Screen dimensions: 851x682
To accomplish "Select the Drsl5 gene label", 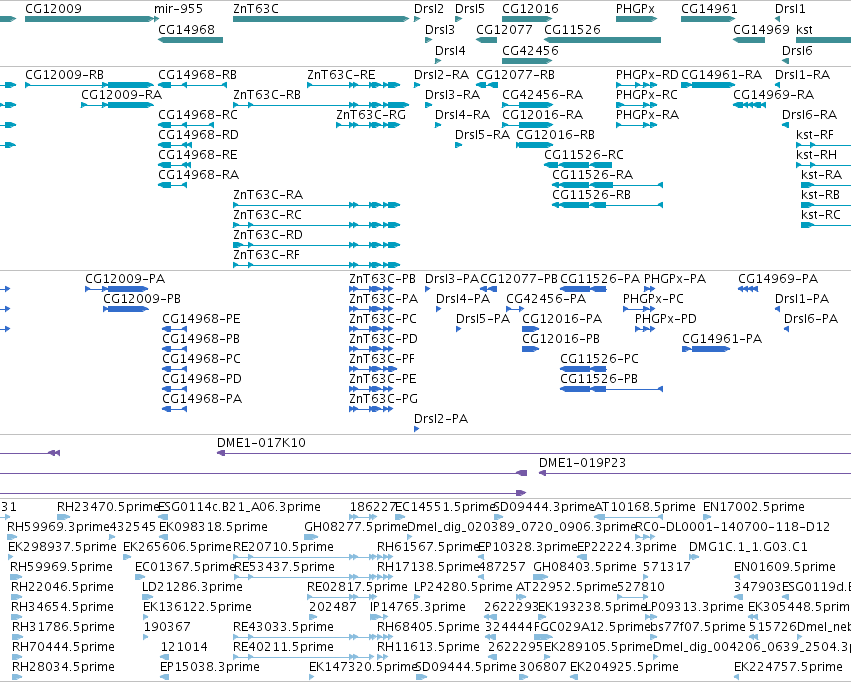I will (469, 9).
